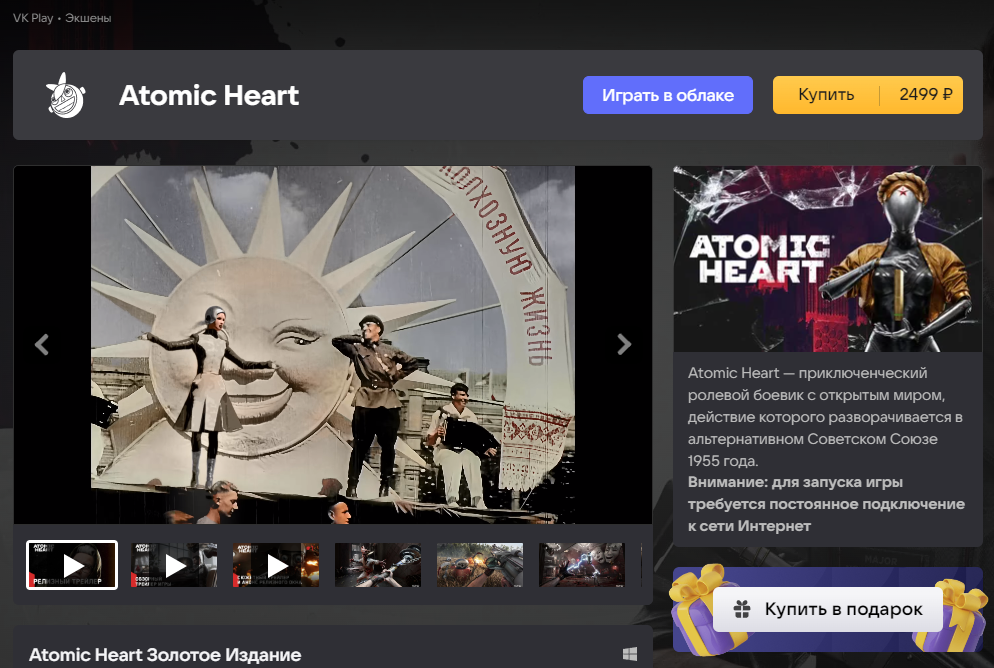Play the release trailer thumbnail
The width and height of the screenshot is (994, 668).
(x=72, y=565)
